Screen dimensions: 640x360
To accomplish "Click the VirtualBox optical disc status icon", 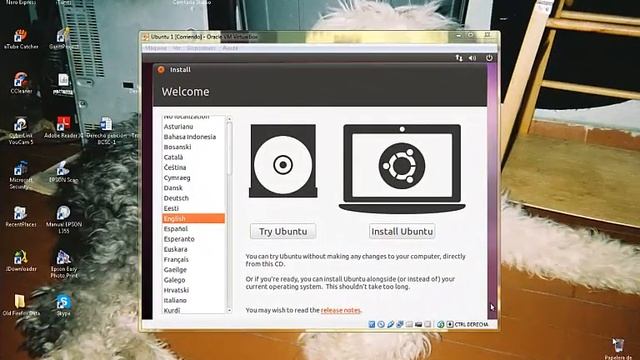I will 381,324.
